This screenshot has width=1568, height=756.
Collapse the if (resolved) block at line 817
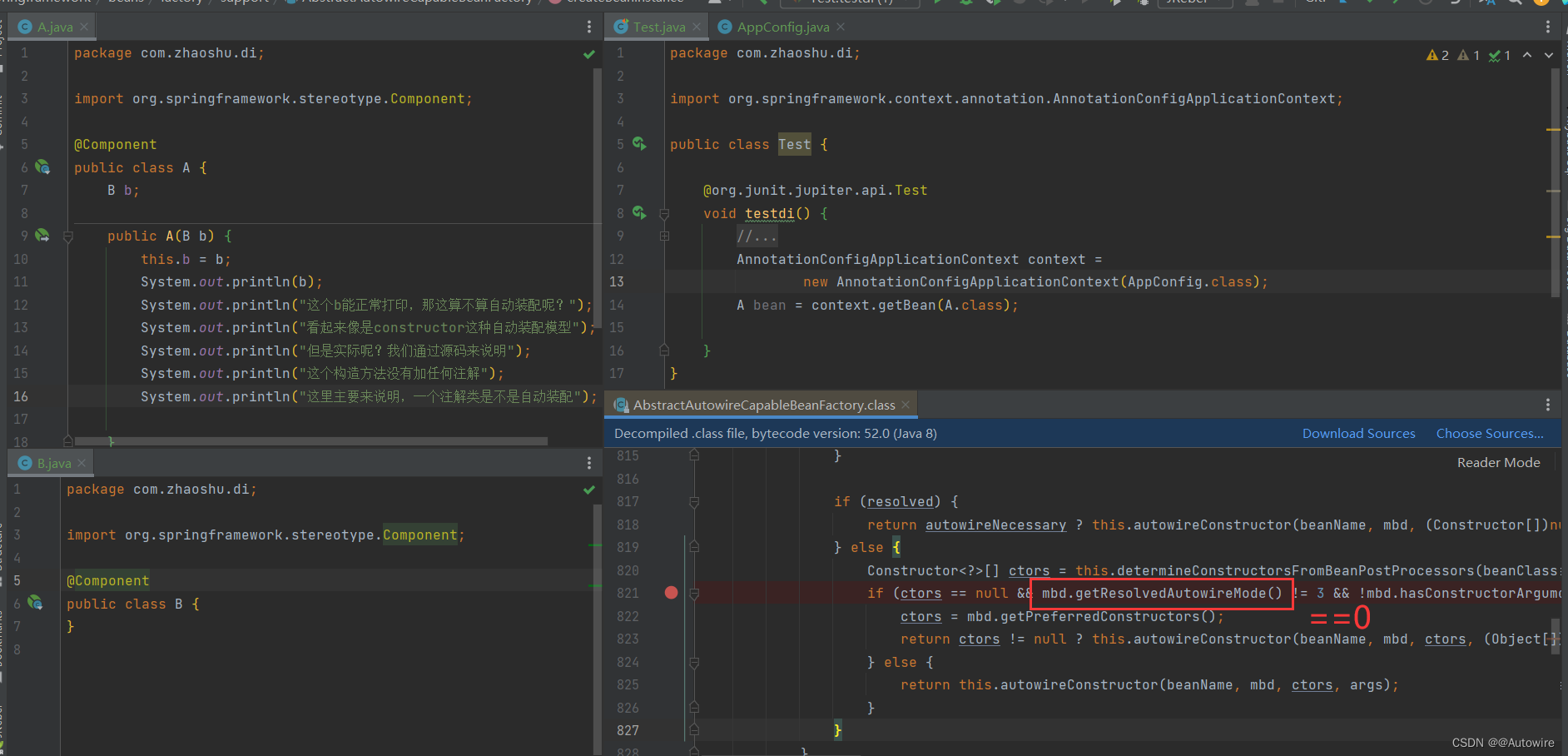(694, 502)
